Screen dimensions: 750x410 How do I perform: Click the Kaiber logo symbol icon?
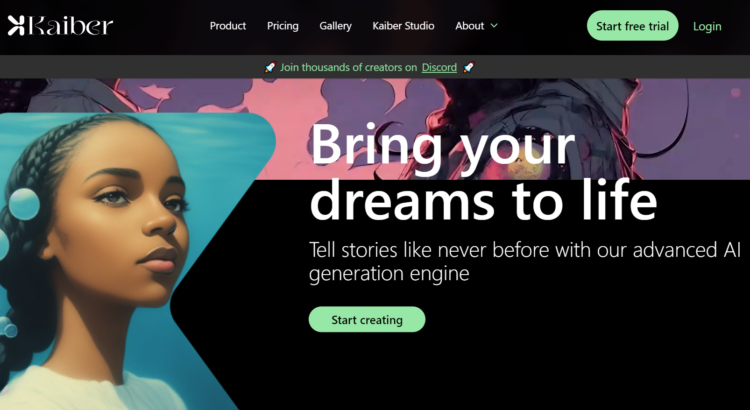(16, 26)
